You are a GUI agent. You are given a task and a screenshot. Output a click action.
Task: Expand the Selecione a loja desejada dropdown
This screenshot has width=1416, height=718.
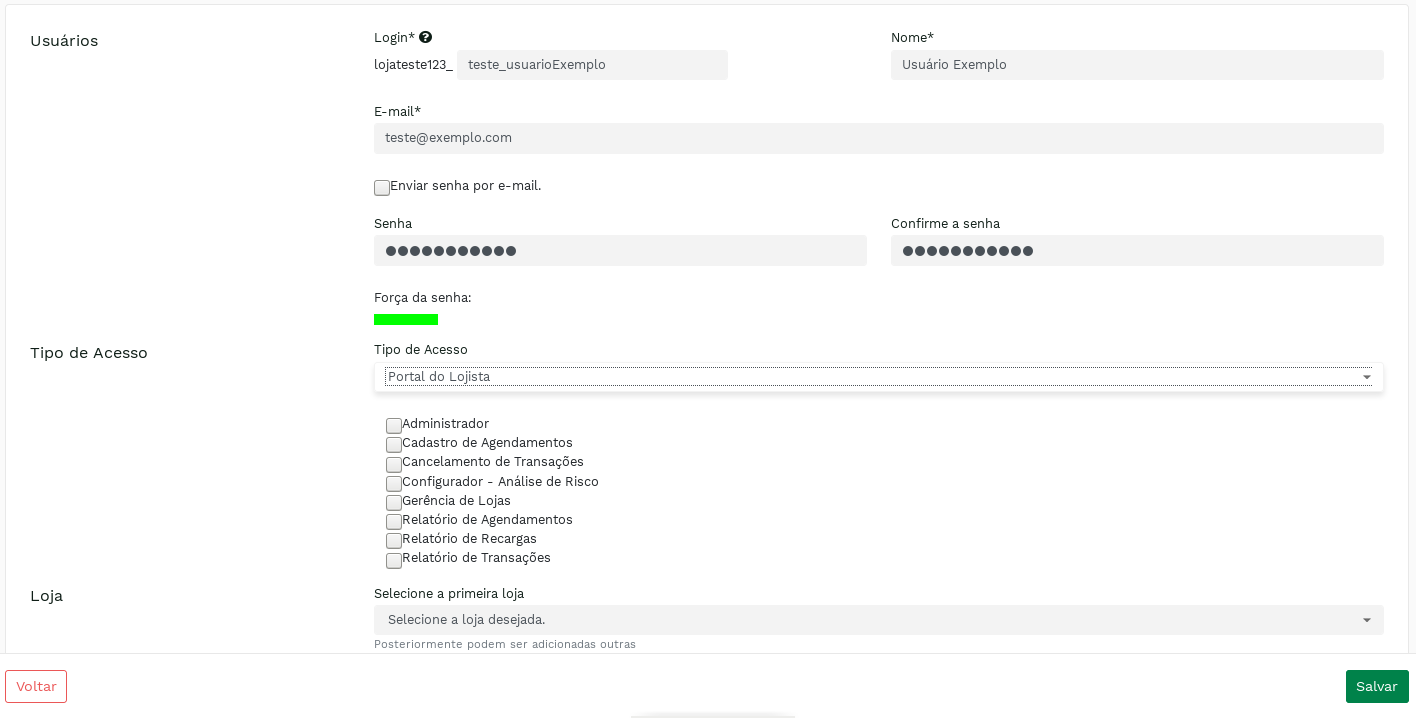pyautogui.click(x=868, y=620)
